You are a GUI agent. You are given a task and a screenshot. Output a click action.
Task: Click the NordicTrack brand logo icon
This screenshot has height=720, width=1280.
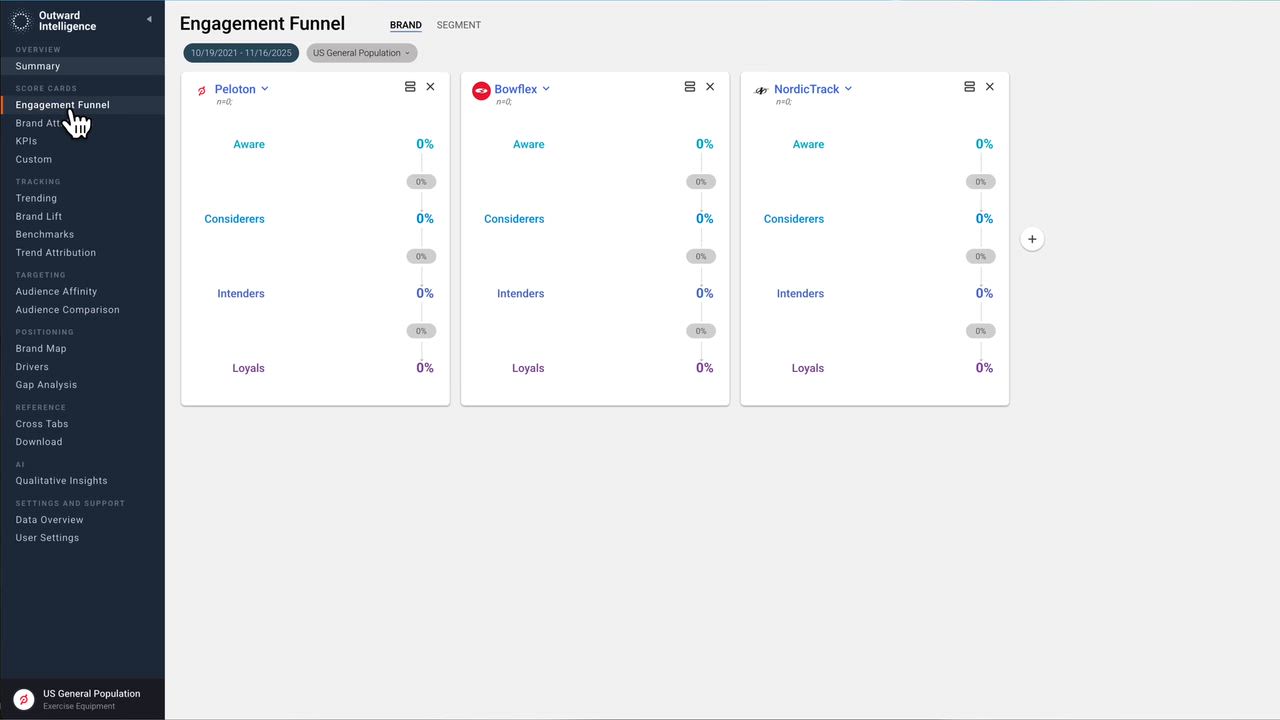[x=761, y=91]
